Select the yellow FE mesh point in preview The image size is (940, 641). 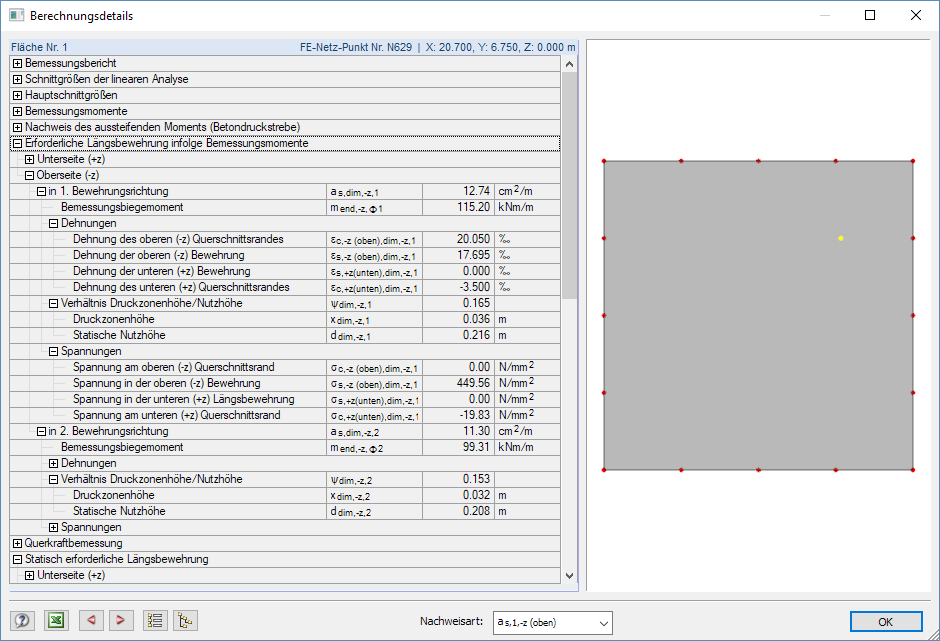[x=840, y=239]
